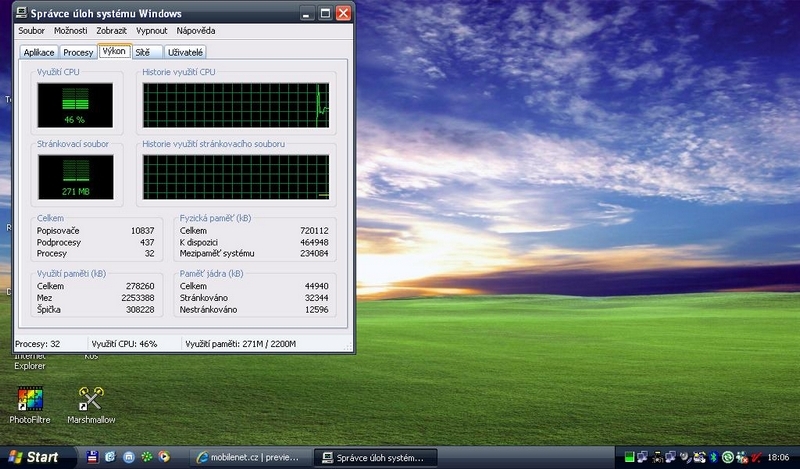Click the clock in the system tray
800x469 pixels.
click(x=777, y=458)
